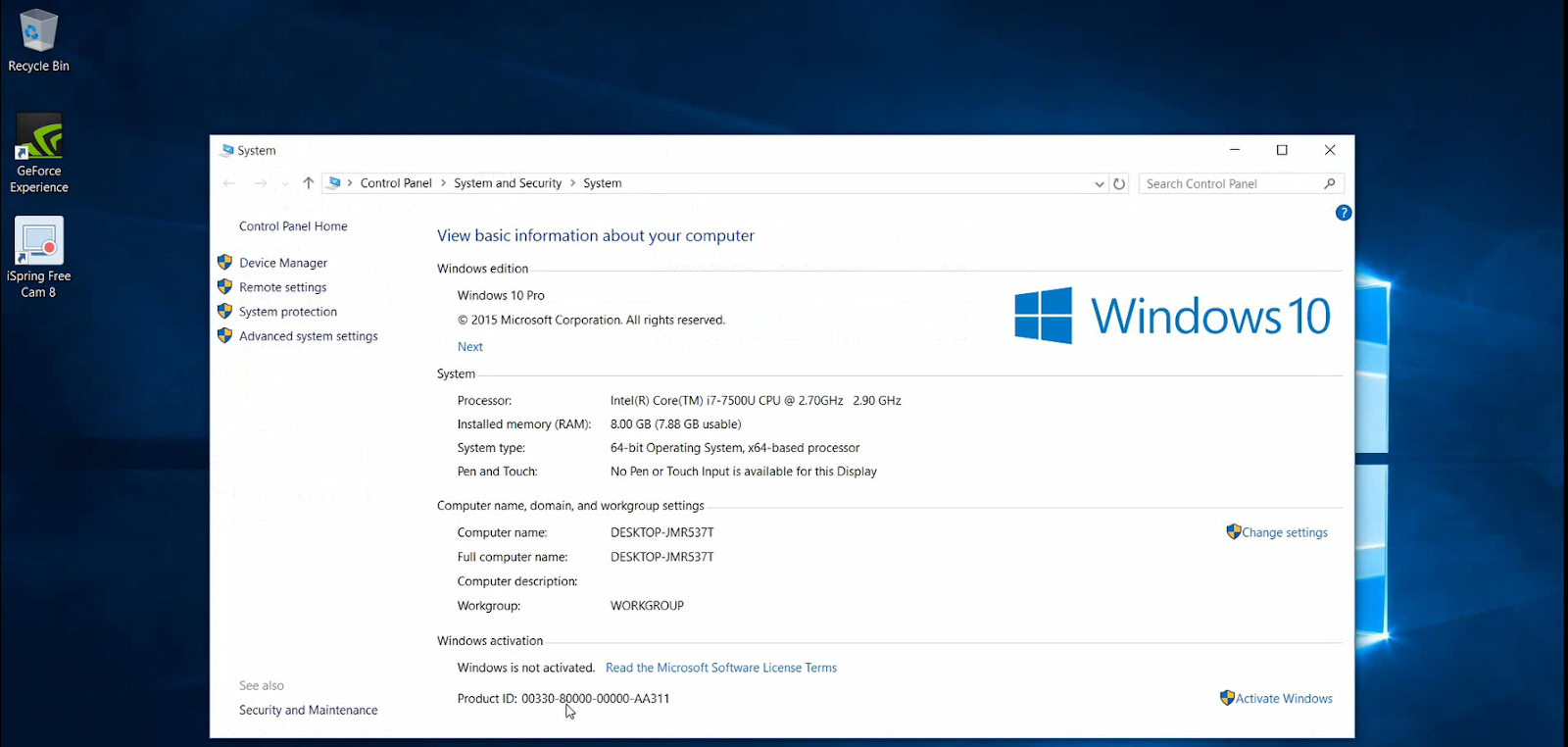Close the System window

[1330, 150]
